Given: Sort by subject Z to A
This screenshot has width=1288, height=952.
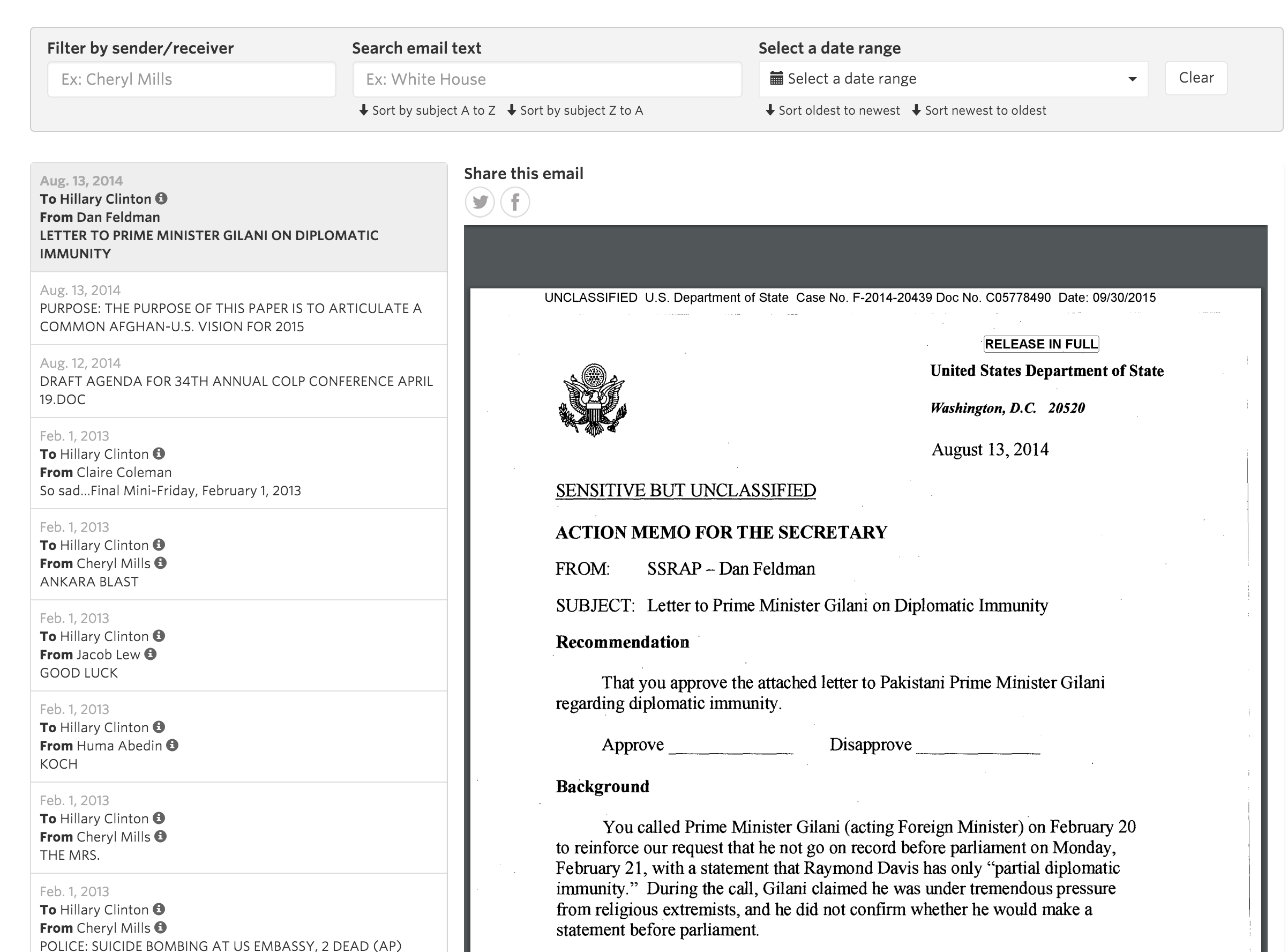Looking at the screenshot, I should click(x=575, y=110).
